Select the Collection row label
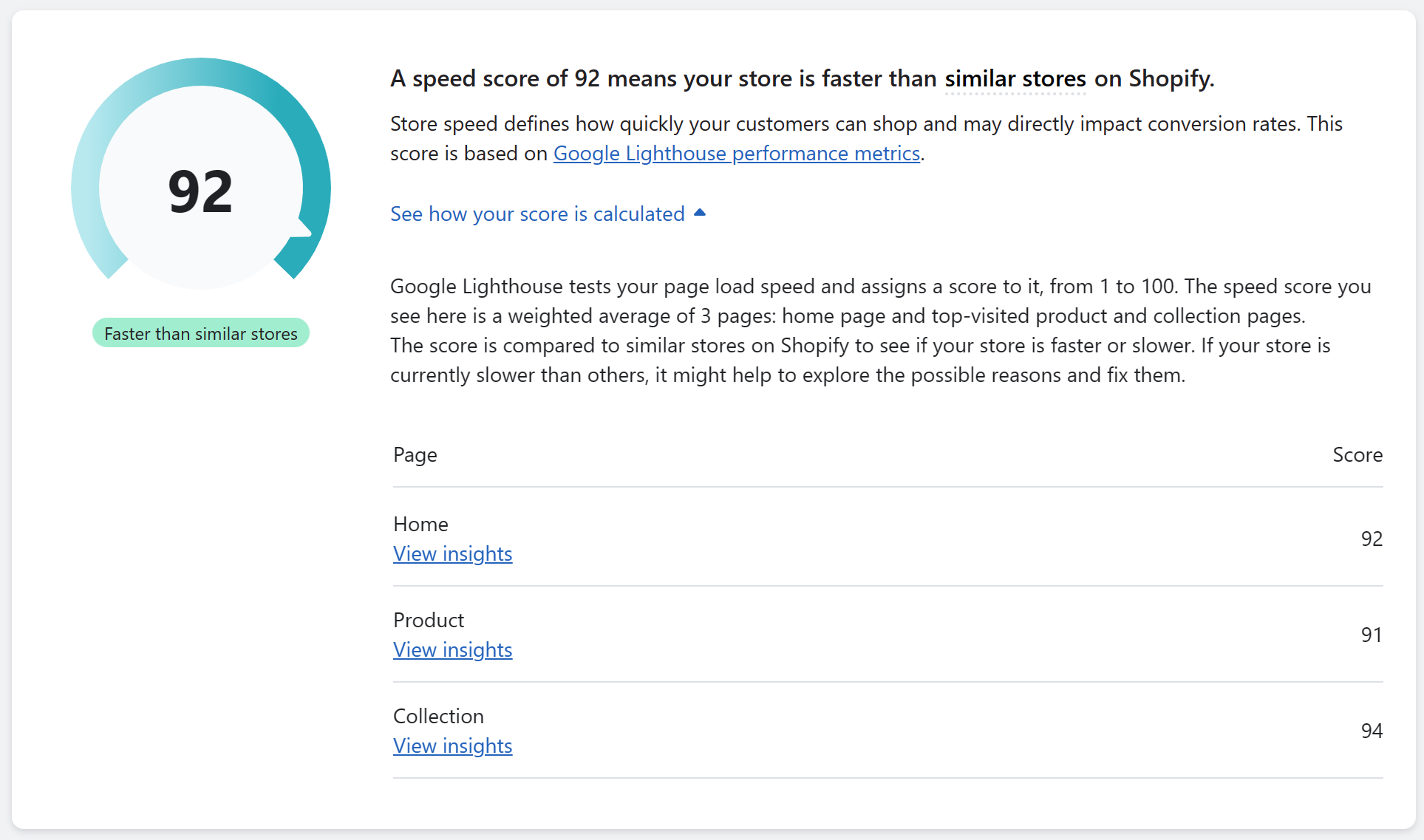Viewport: 1424px width, 840px height. coord(438,716)
